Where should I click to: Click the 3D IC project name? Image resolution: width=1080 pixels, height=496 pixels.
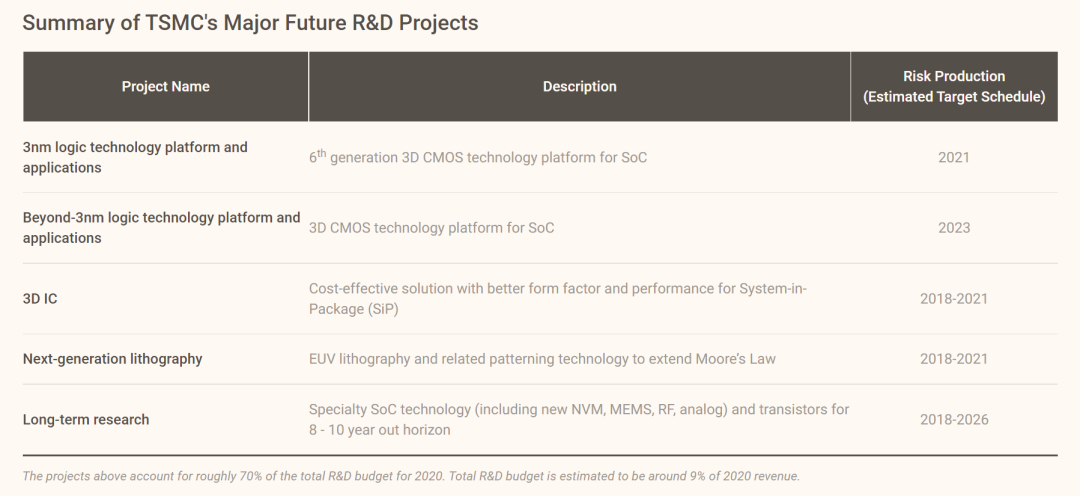tap(40, 298)
